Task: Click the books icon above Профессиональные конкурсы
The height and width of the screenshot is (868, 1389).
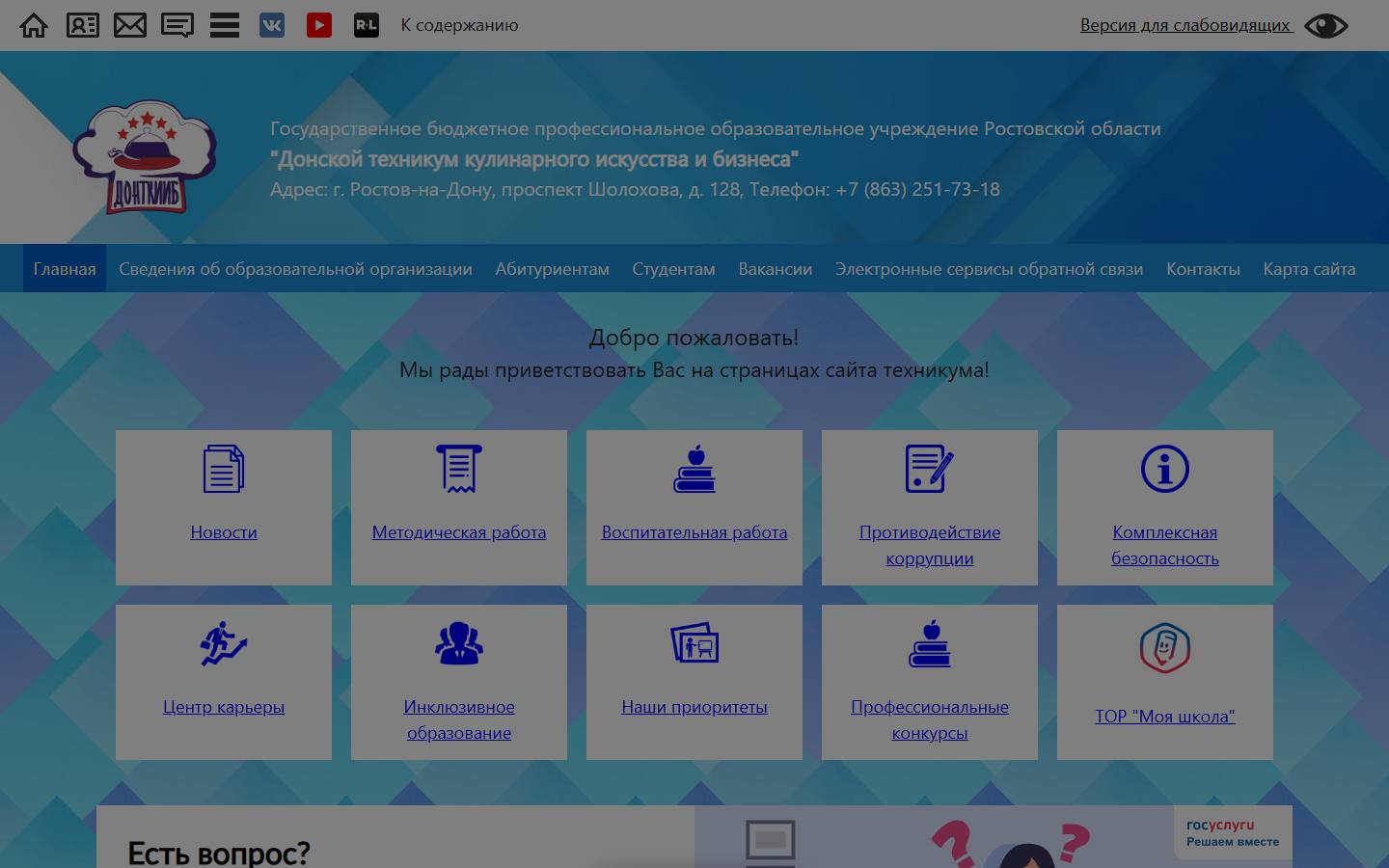Action: click(930, 643)
